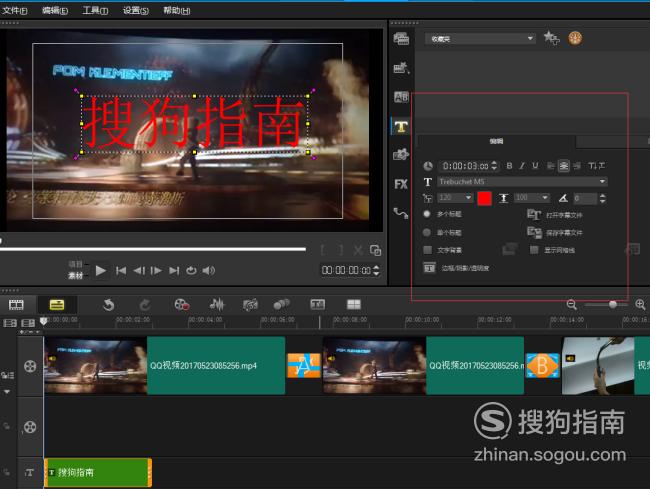Toggle the repeat playback button
This screenshot has width=650, height=489.
[191, 271]
